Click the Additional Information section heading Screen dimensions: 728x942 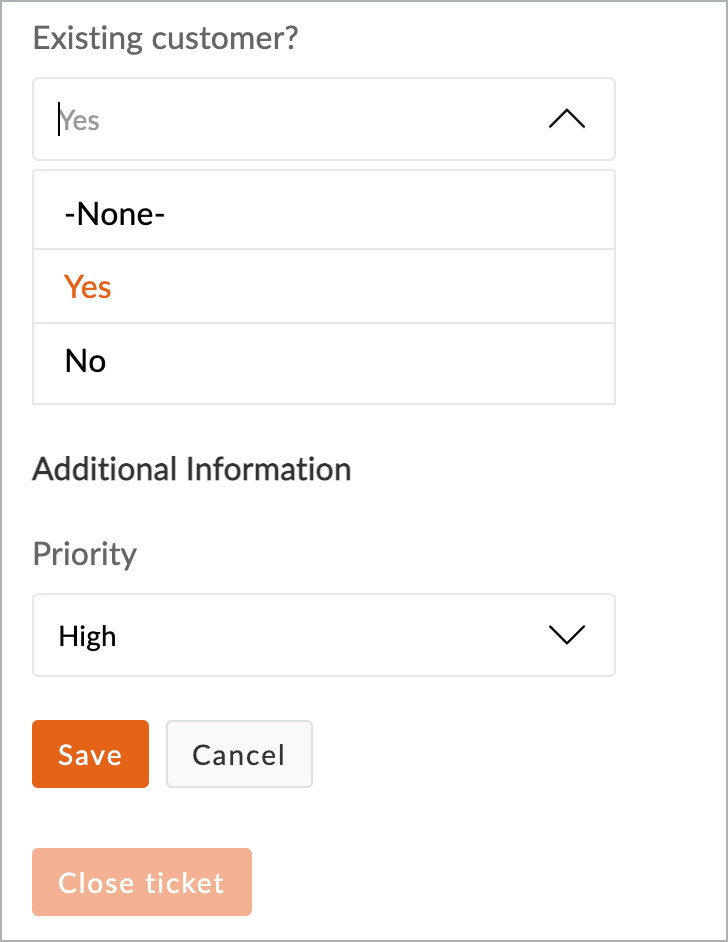click(192, 469)
